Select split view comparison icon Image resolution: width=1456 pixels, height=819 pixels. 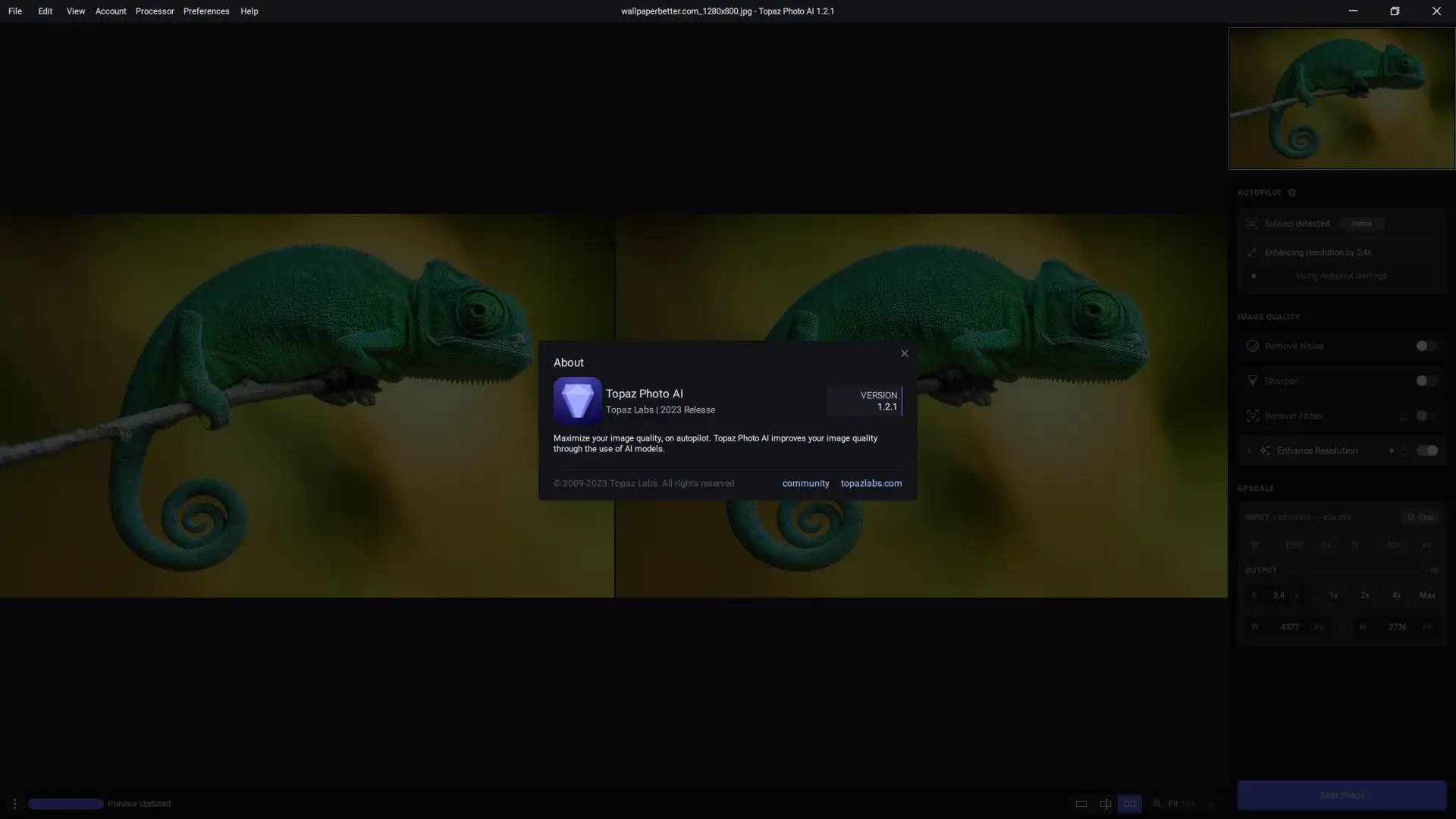pos(1105,804)
